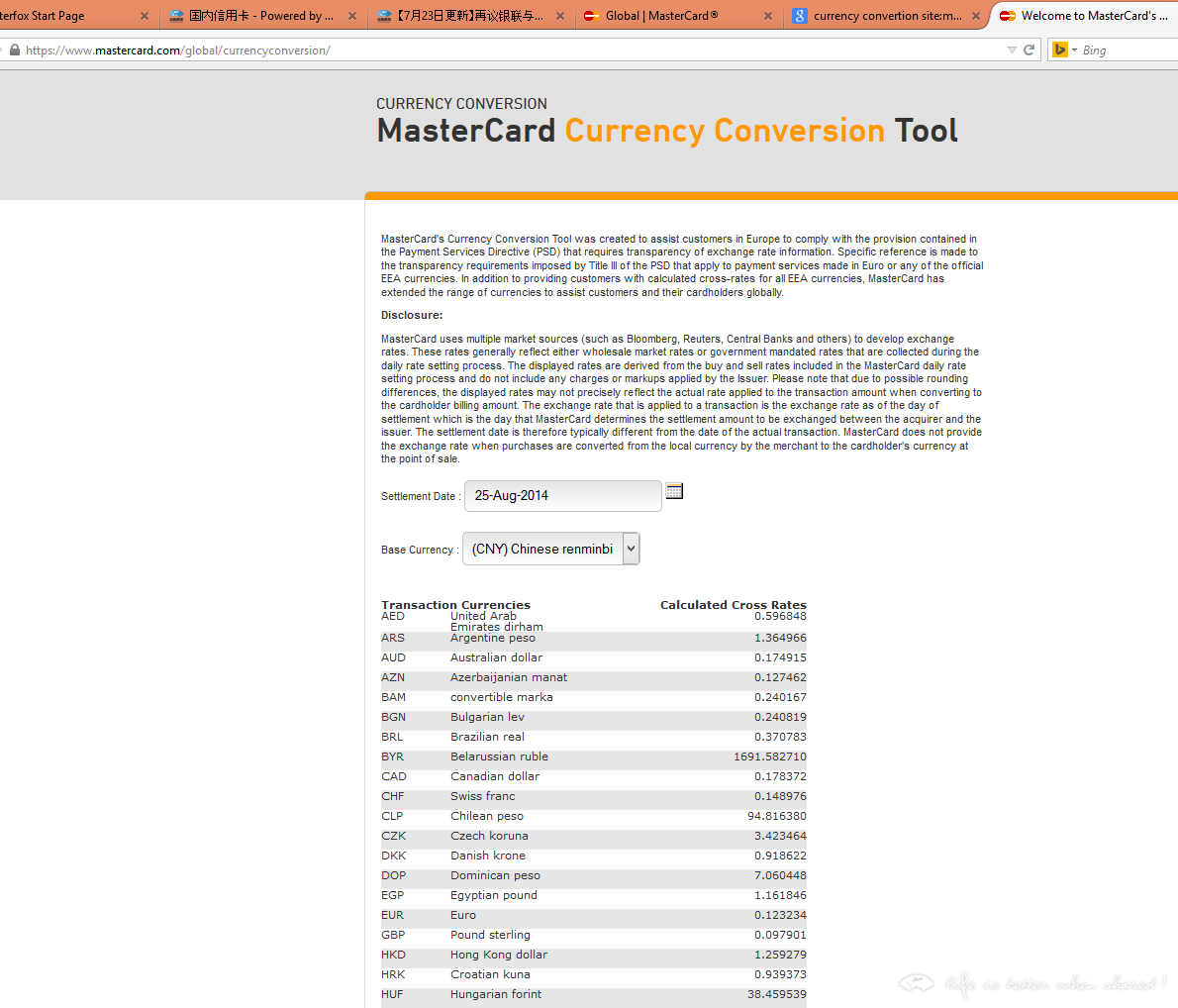The image size is (1178, 1008).
Task: Click the 'MasterCard Currency Conversion Tool' page title
Action: (x=667, y=132)
